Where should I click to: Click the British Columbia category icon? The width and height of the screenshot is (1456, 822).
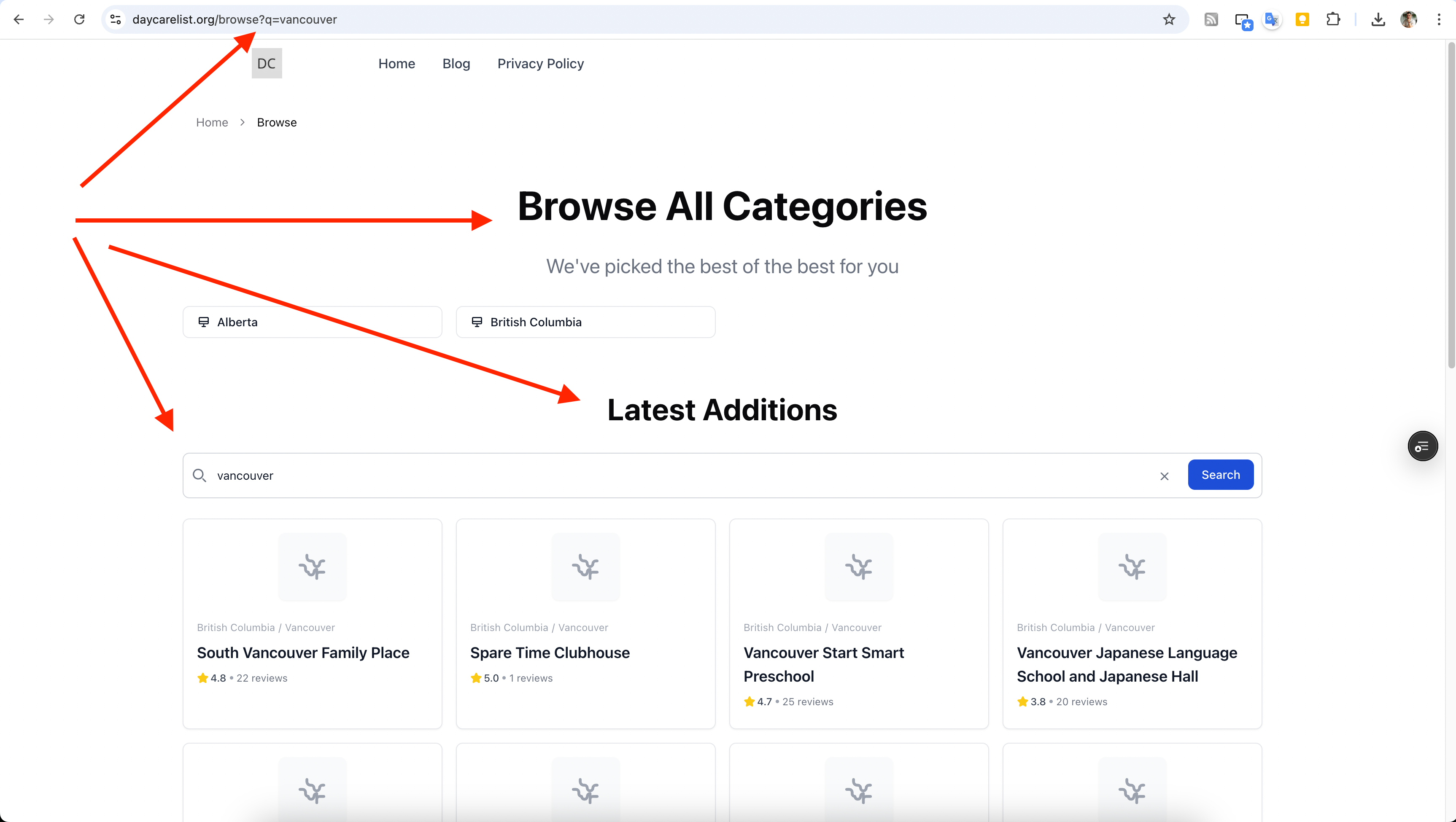tap(477, 322)
